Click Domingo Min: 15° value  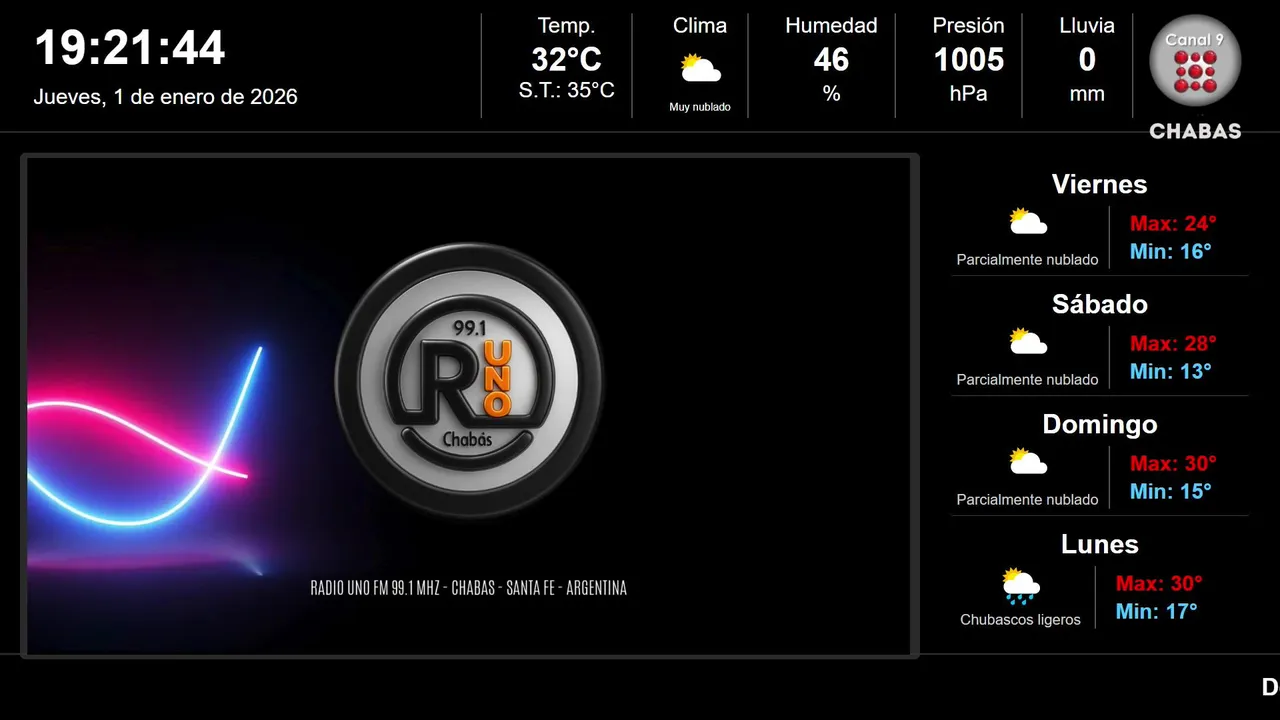(x=1171, y=491)
